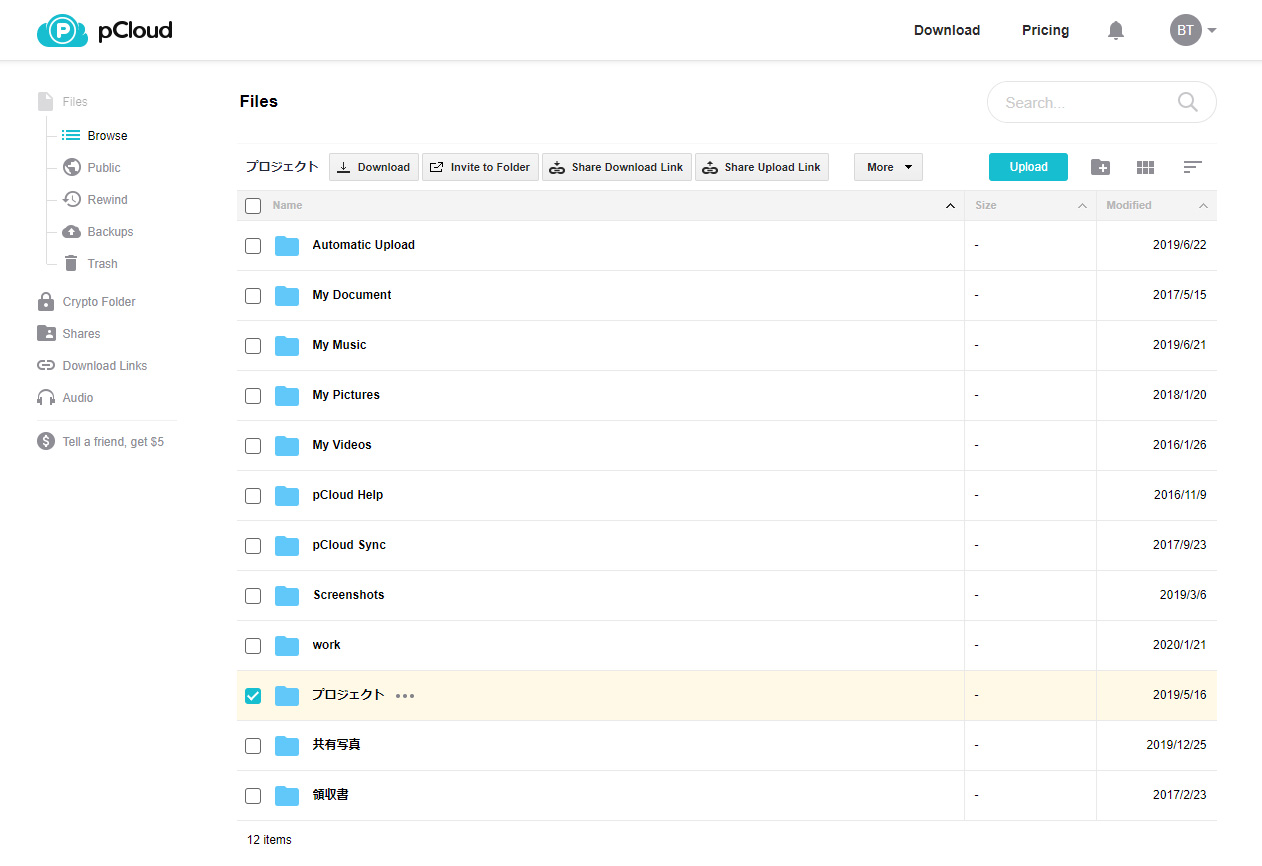Screen dimensions: 1262x866
Task: Click the Public globe icon
Action: tap(71, 167)
